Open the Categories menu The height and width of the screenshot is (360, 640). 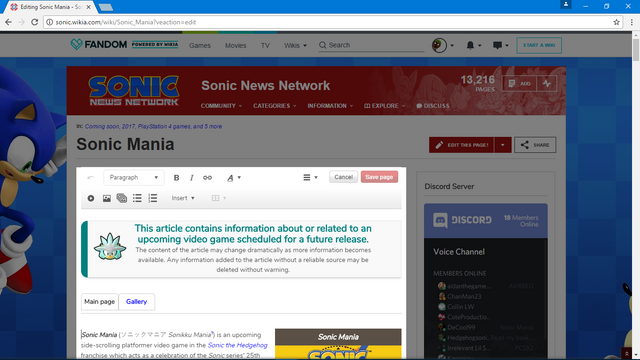[x=274, y=106]
